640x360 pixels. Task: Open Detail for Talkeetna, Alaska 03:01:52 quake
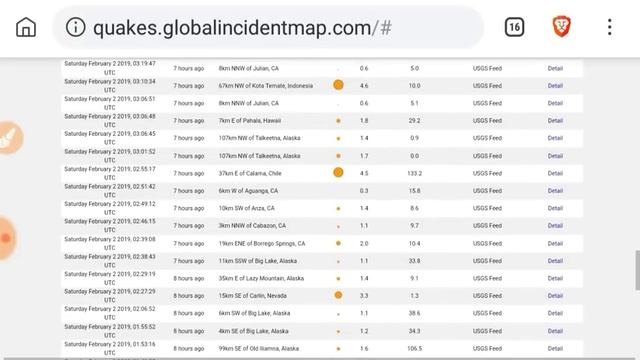[x=555, y=156]
